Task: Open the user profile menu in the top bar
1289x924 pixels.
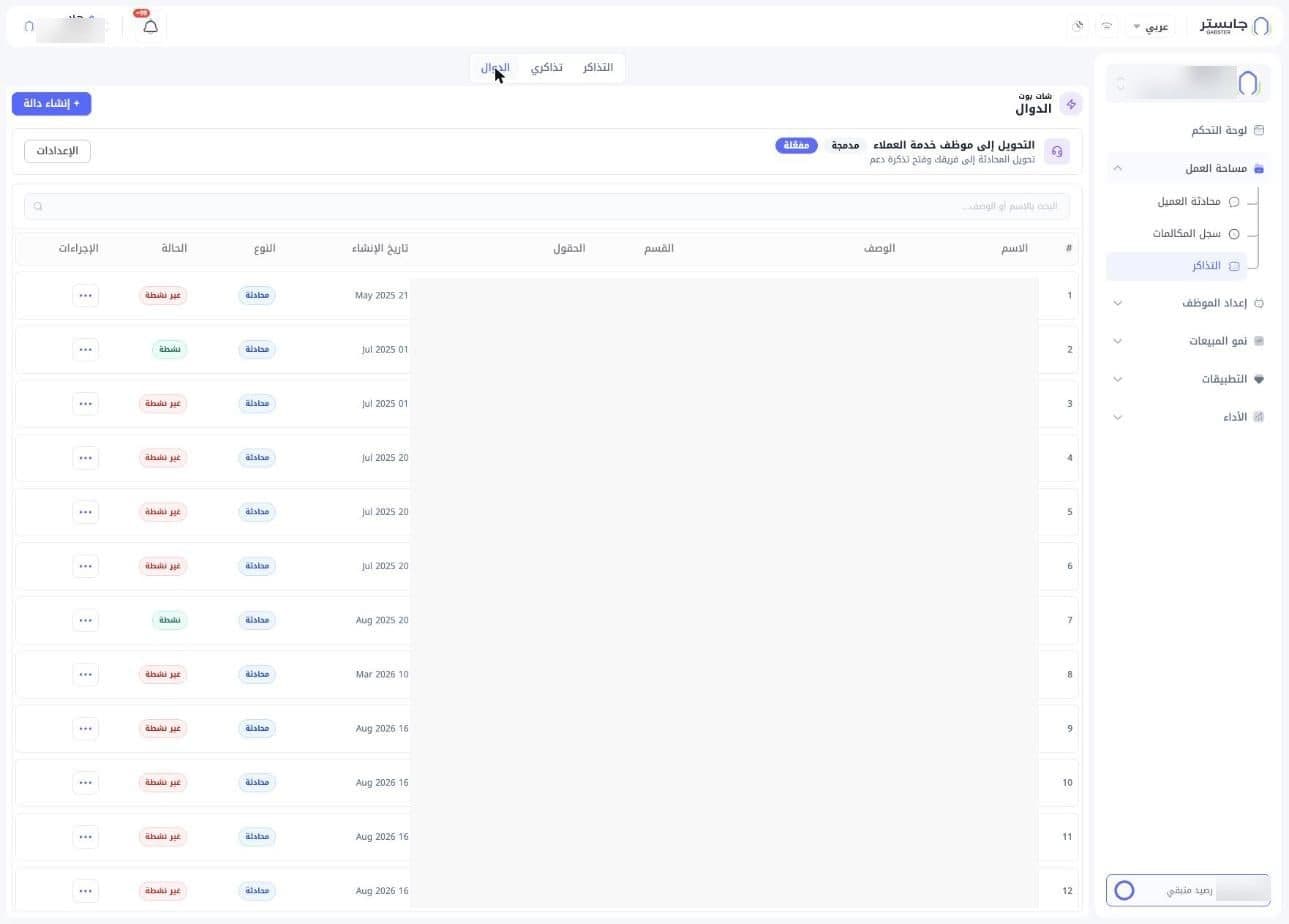Action: 66,26
